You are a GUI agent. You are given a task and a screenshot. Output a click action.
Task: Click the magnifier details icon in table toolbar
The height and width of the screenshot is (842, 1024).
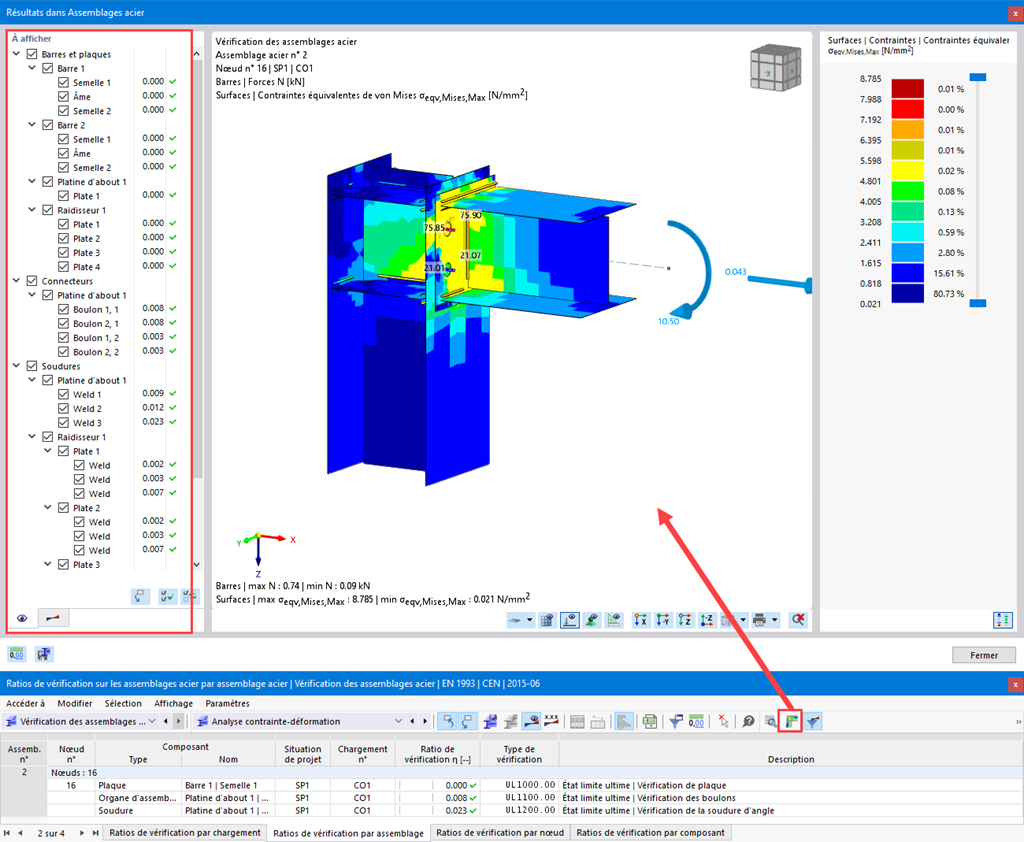pos(771,722)
